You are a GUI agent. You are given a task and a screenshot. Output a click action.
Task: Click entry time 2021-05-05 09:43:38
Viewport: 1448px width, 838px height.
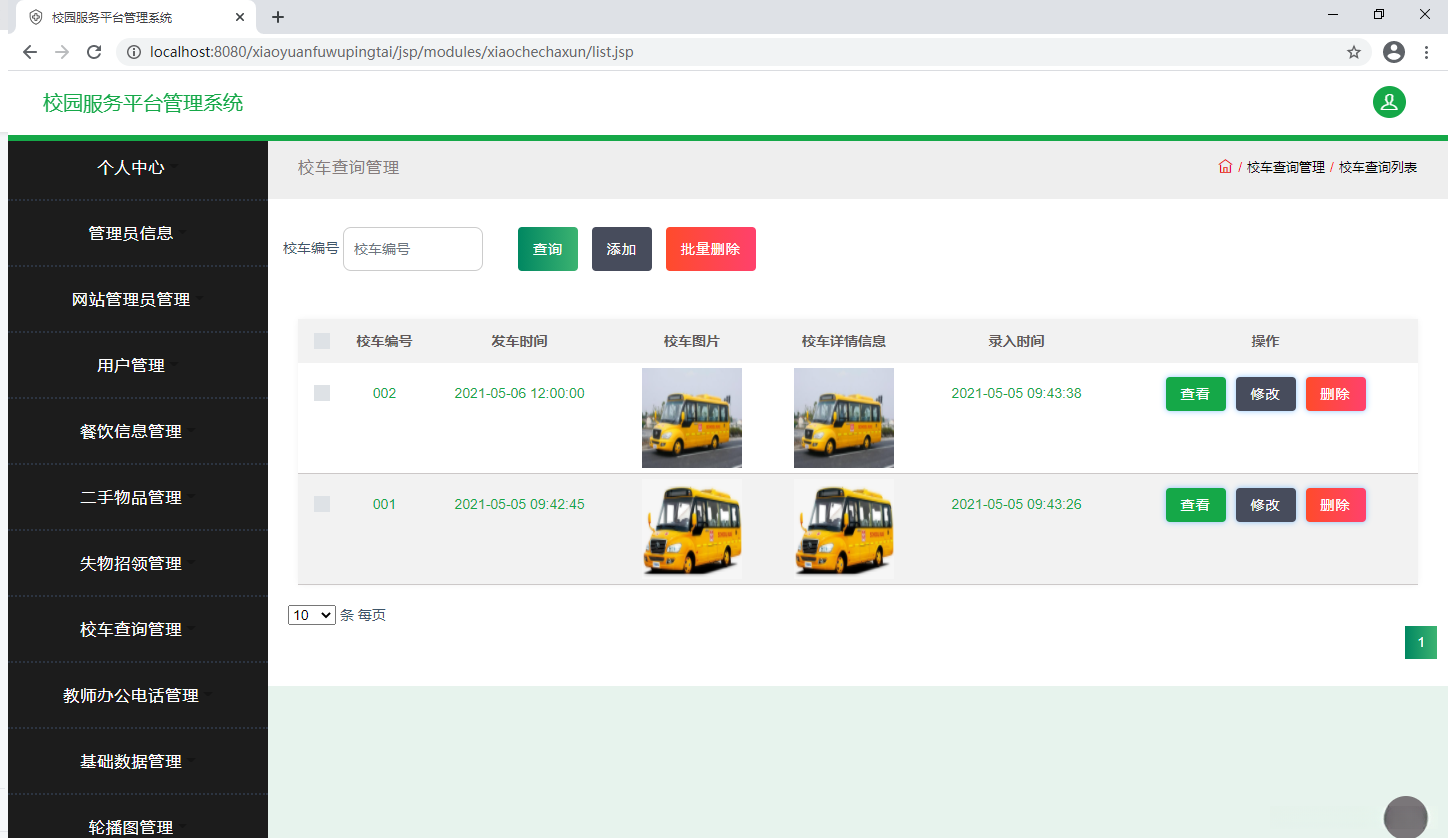click(1016, 393)
